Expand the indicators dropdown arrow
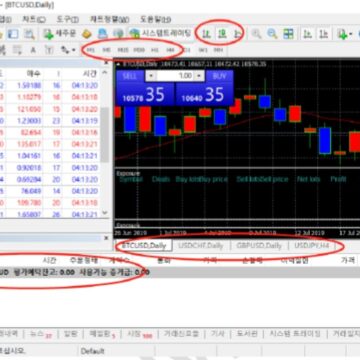 coord(350,34)
